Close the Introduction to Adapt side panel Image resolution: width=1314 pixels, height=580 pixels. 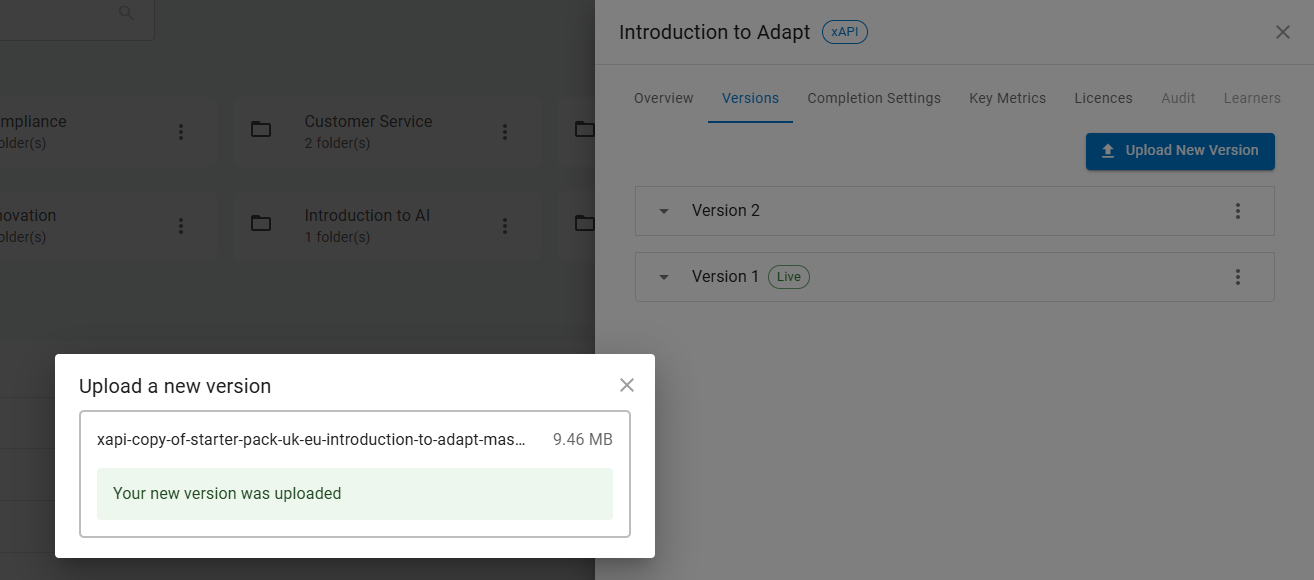[1283, 32]
